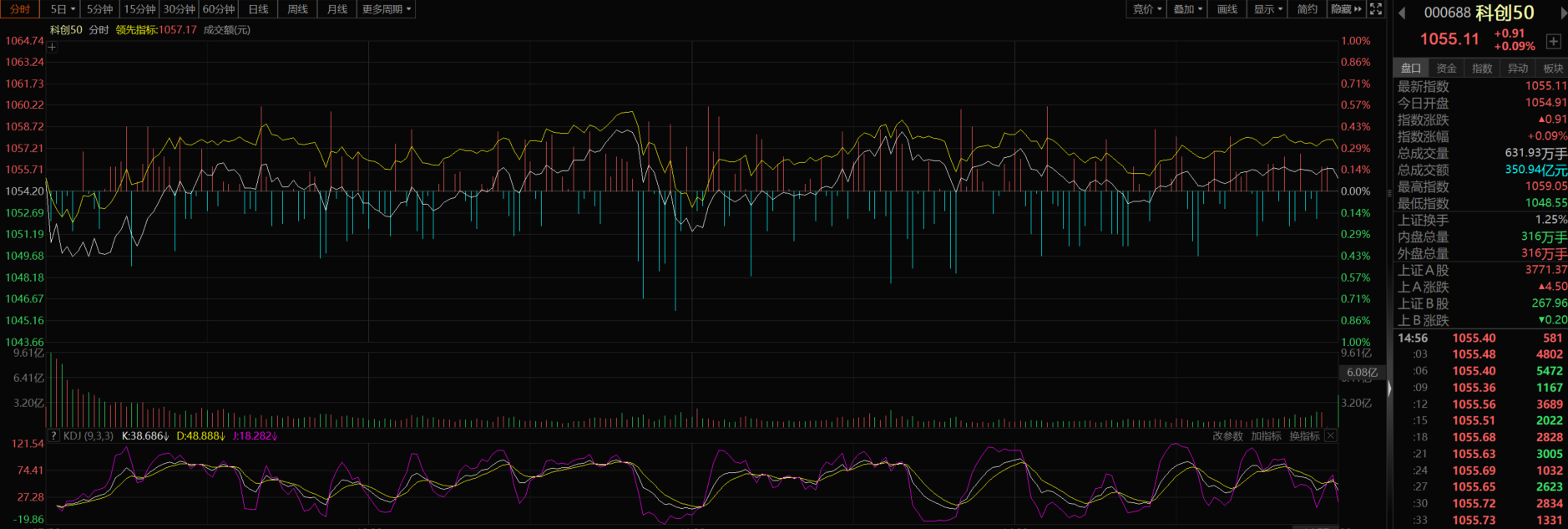Click the 6.08亿 volume value tag
Screen dimensions: 1568x529
1362,373
